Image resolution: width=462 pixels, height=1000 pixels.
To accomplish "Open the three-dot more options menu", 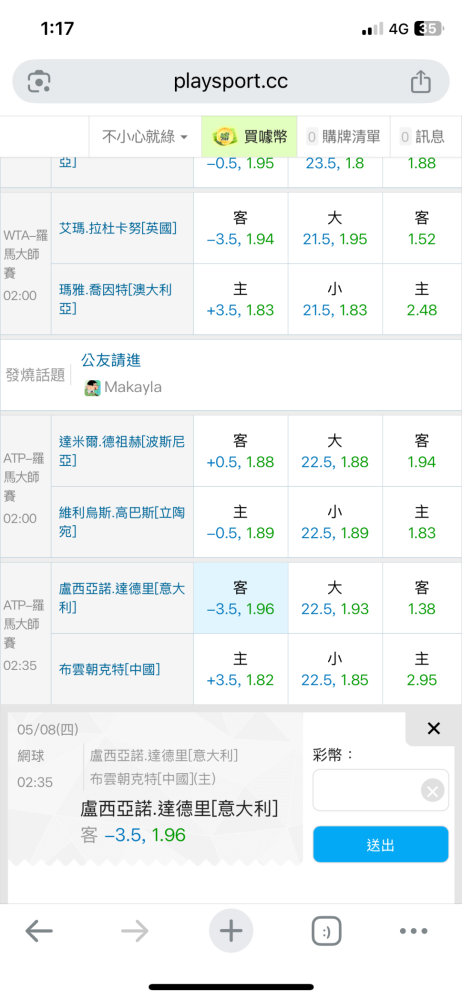I will point(414,931).
